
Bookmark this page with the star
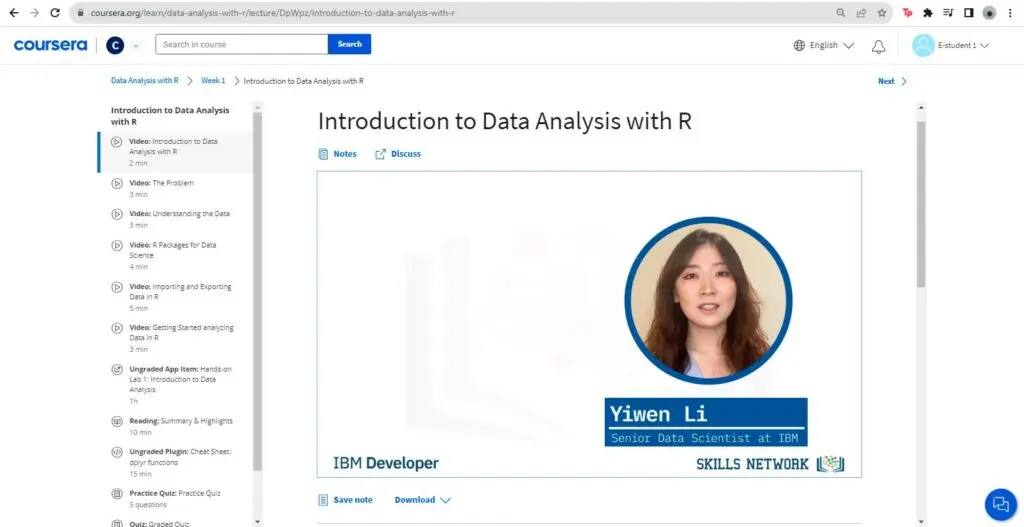coord(882,12)
